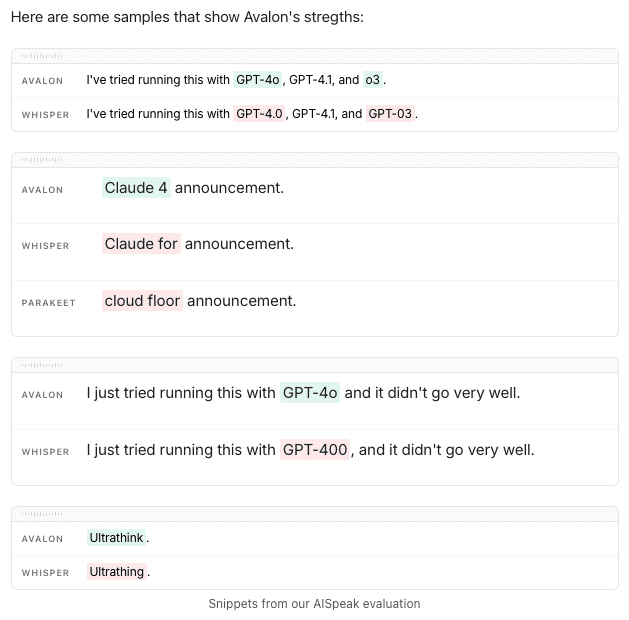
Task: Click the WHISPER label beside Ultrathing
Action: [x=46, y=573]
